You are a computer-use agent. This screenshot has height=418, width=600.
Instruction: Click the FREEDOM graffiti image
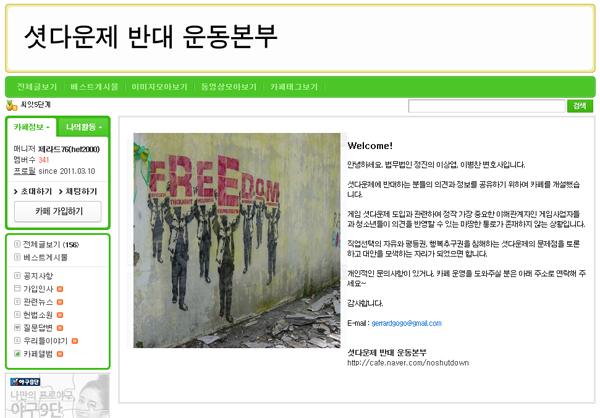(237, 240)
